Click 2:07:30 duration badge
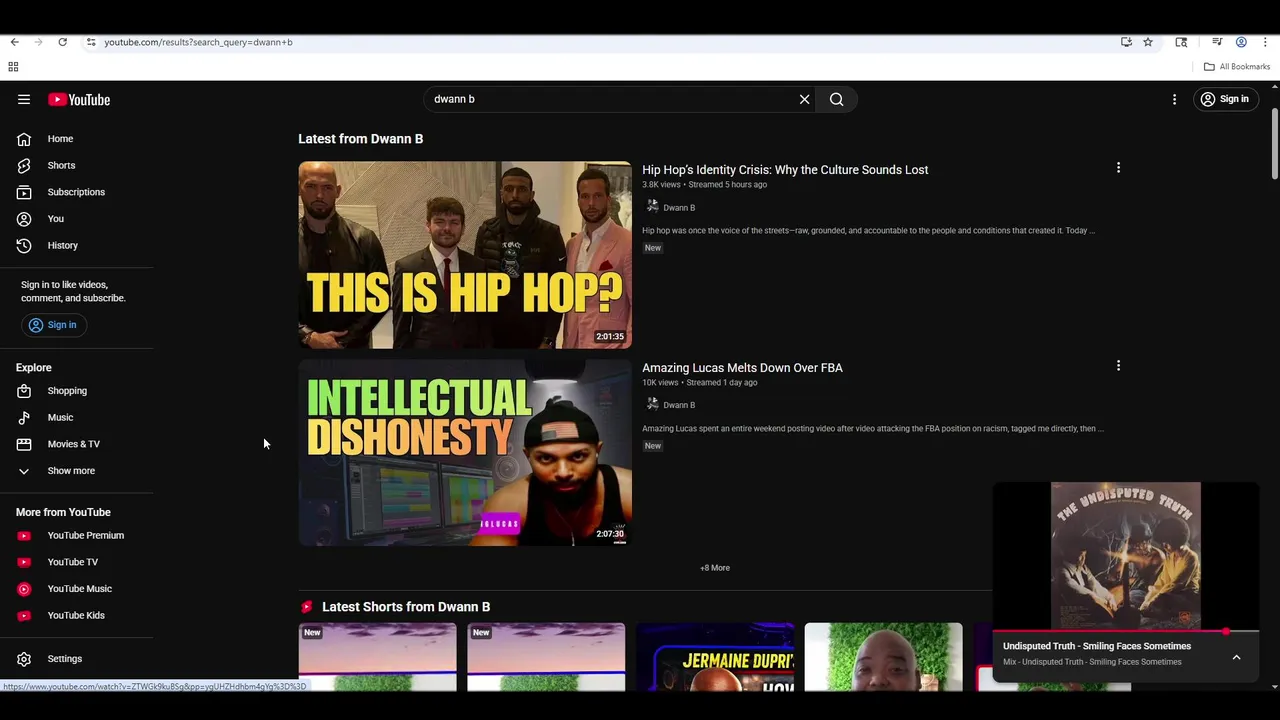This screenshot has height=720, width=1280. point(610,534)
